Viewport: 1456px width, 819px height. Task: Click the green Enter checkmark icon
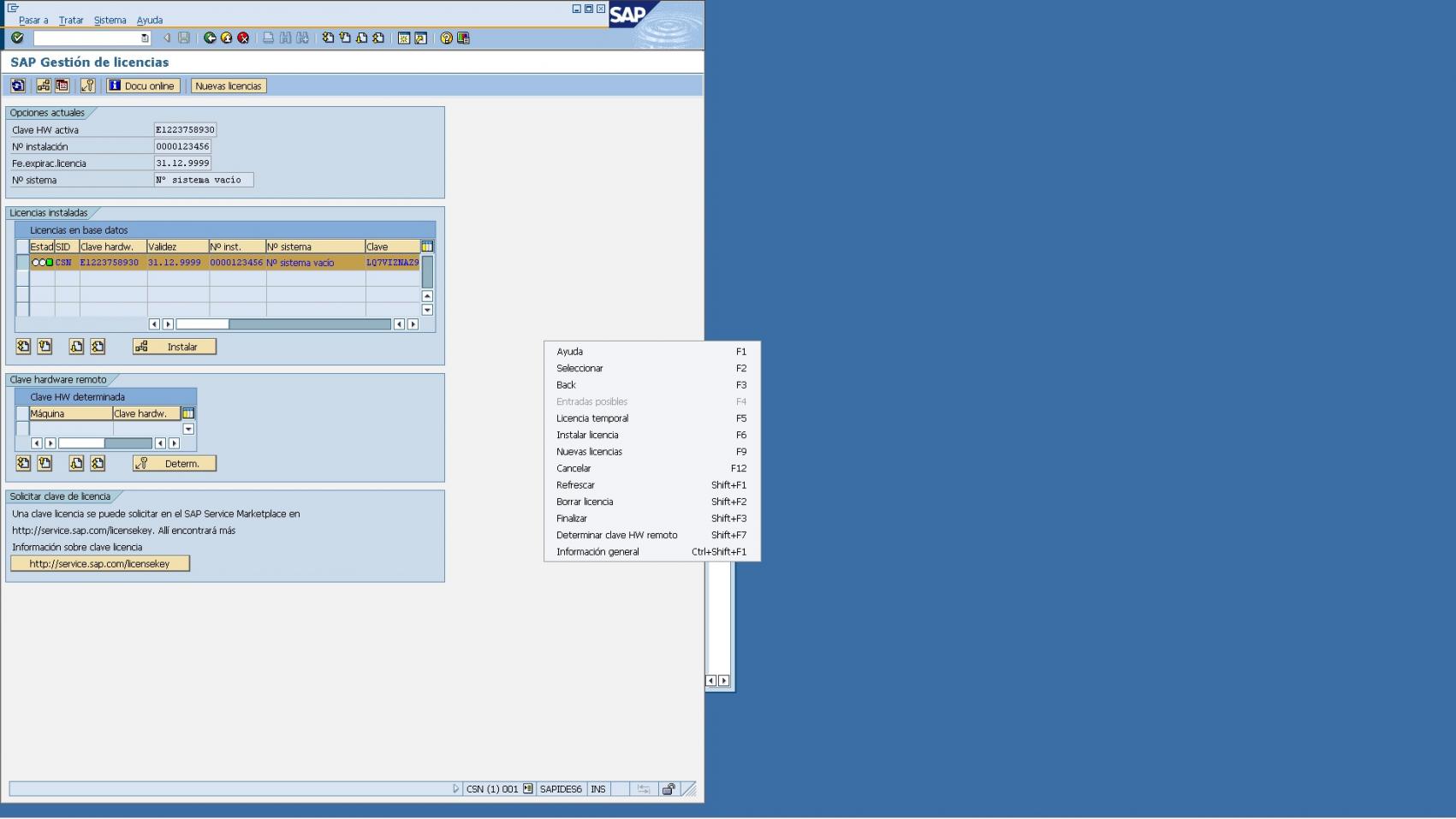[x=17, y=38]
